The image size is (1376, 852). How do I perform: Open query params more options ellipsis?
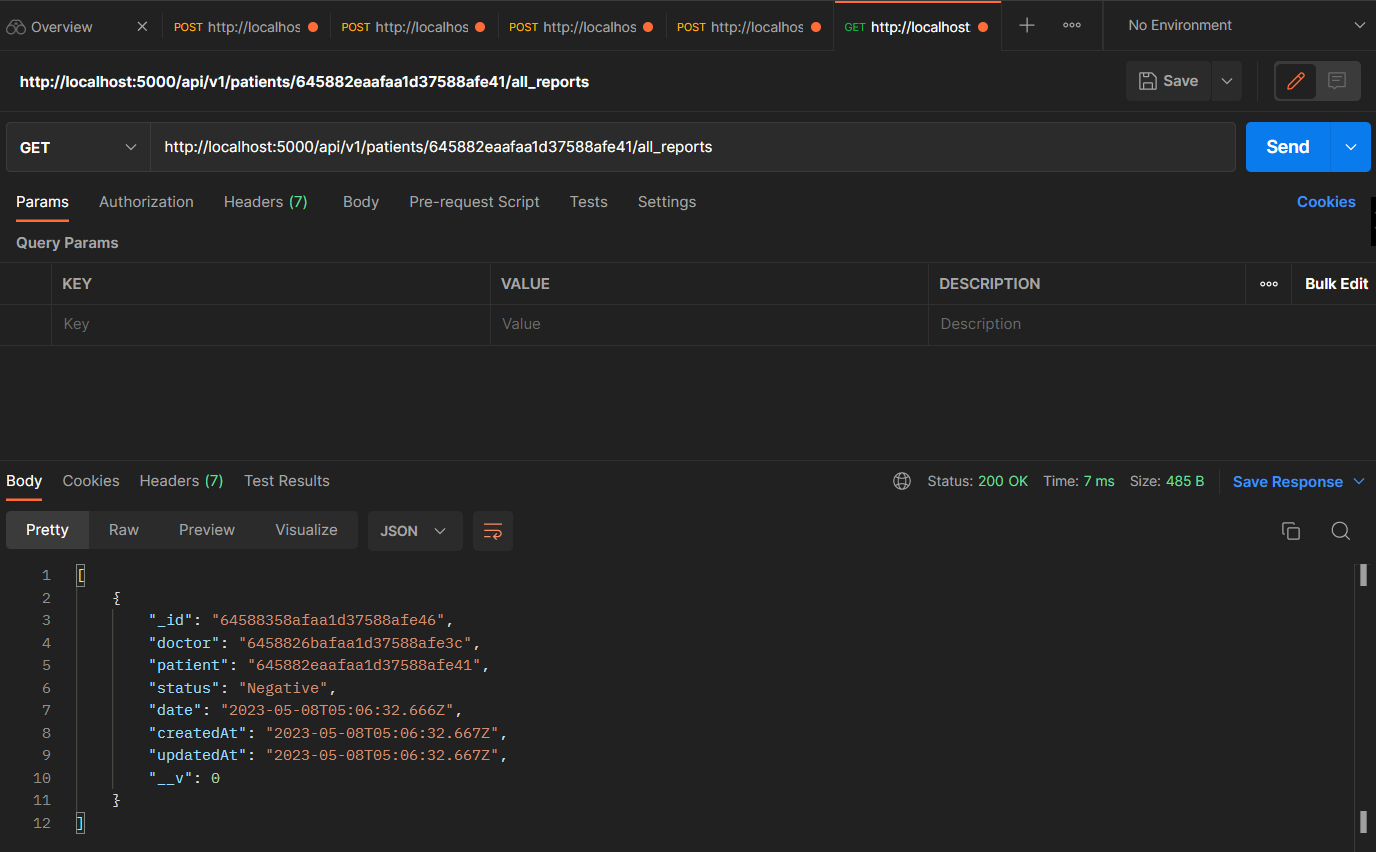1268,283
